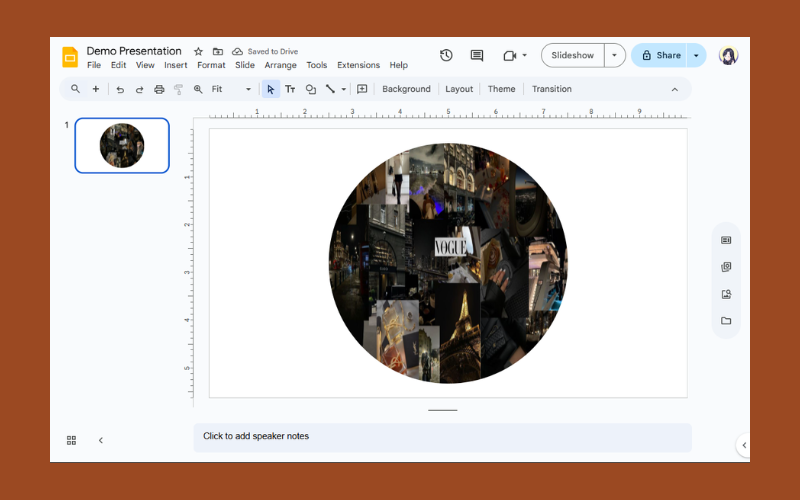The height and width of the screenshot is (500, 800).
Task: Open the Google Slides home icon
Action: tap(70, 57)
